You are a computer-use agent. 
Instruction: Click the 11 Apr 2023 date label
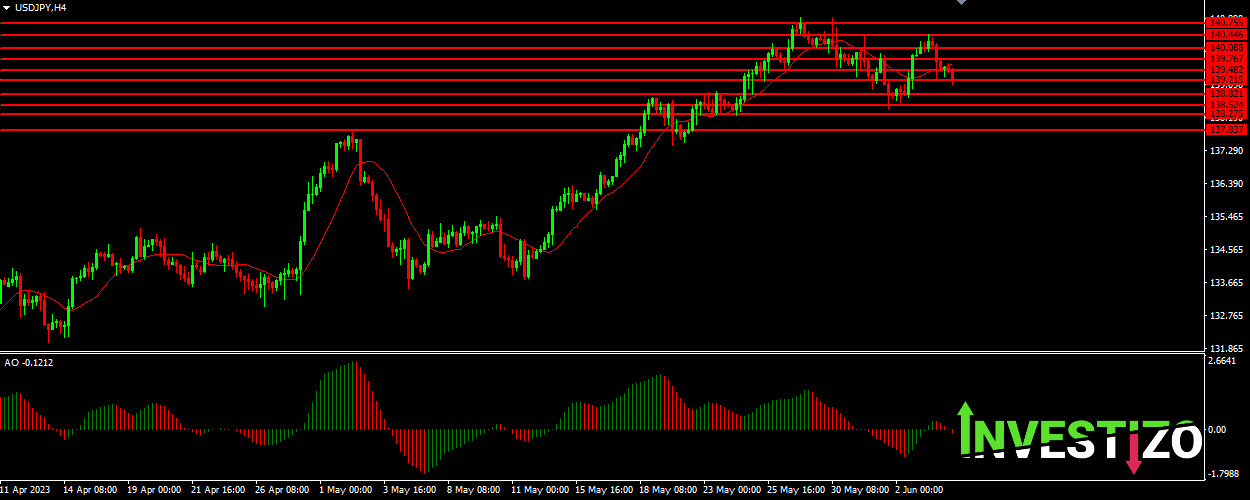coord(26,491)
